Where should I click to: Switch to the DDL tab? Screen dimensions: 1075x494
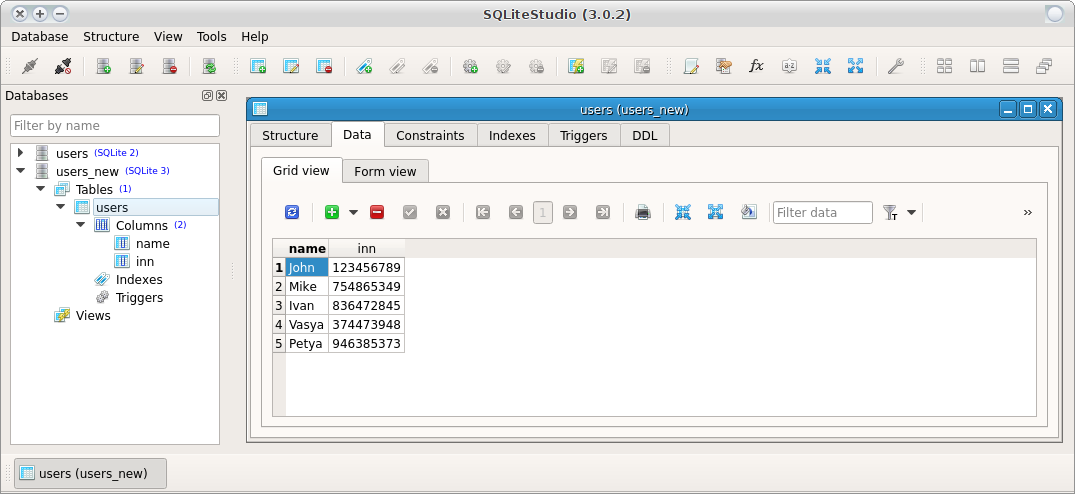644,135
